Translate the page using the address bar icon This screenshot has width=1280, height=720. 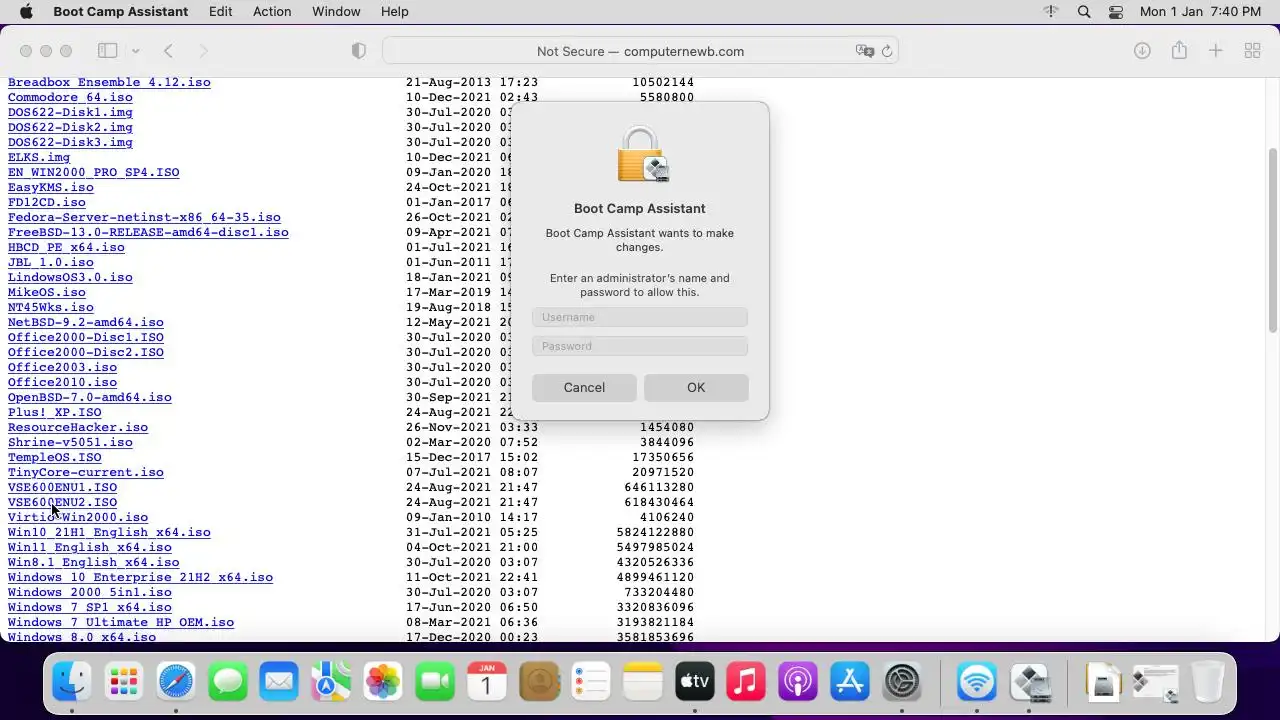[865, 51]
